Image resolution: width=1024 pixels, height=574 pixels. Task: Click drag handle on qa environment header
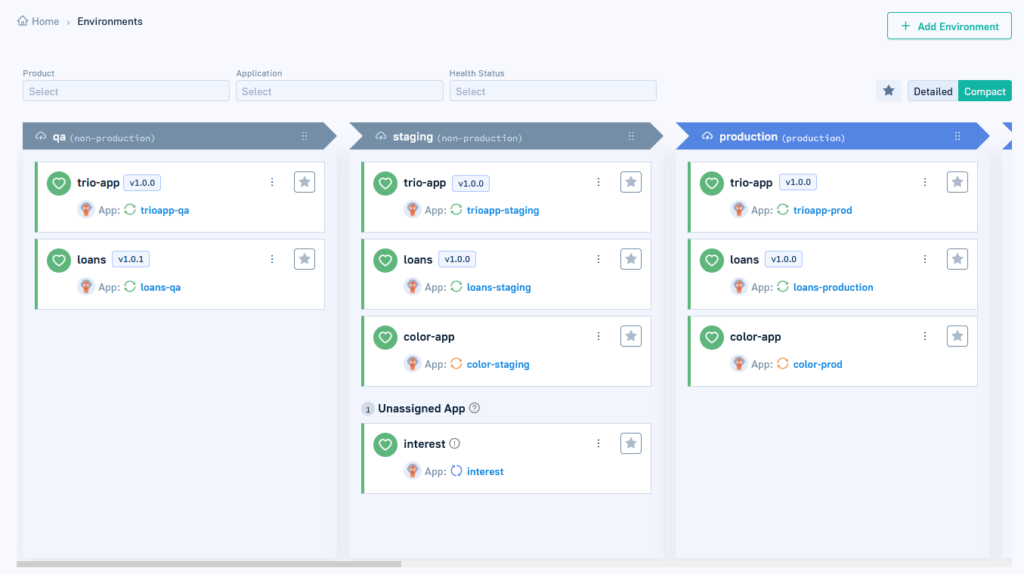pyautogui.click(x=305, y=137)
